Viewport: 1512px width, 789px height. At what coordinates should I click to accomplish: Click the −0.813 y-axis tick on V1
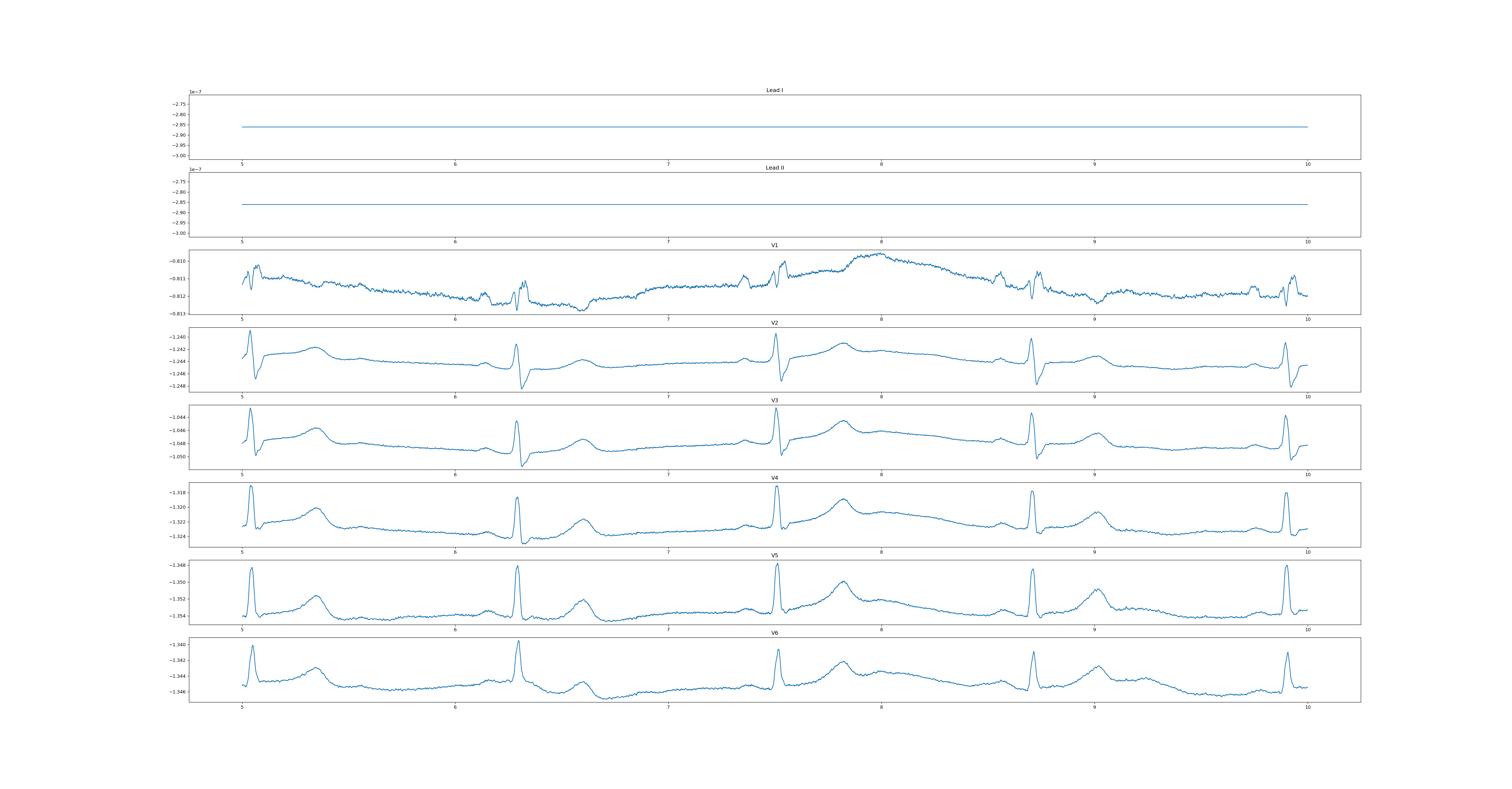(x=177, y=314)
